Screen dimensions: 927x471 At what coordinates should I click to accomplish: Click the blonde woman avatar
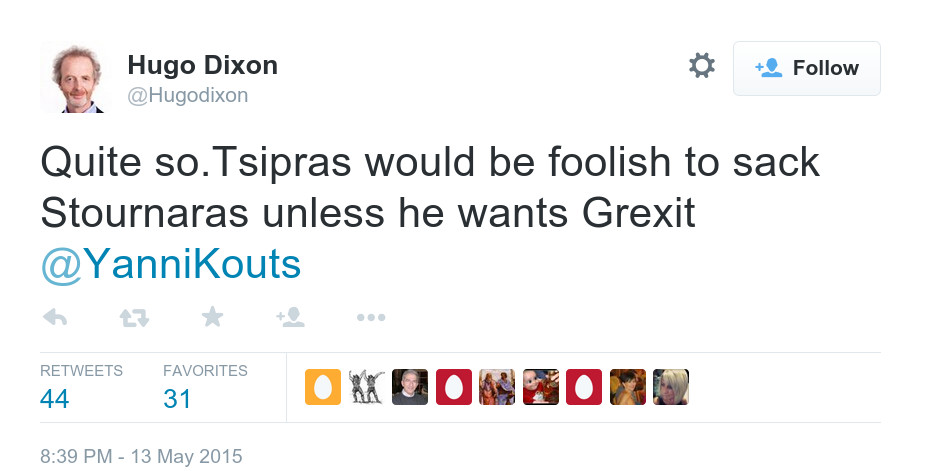(x=671, y=387)
